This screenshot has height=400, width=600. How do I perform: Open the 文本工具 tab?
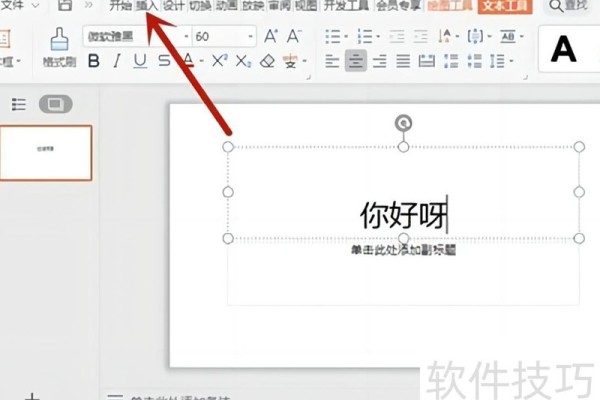pos(505,6)
